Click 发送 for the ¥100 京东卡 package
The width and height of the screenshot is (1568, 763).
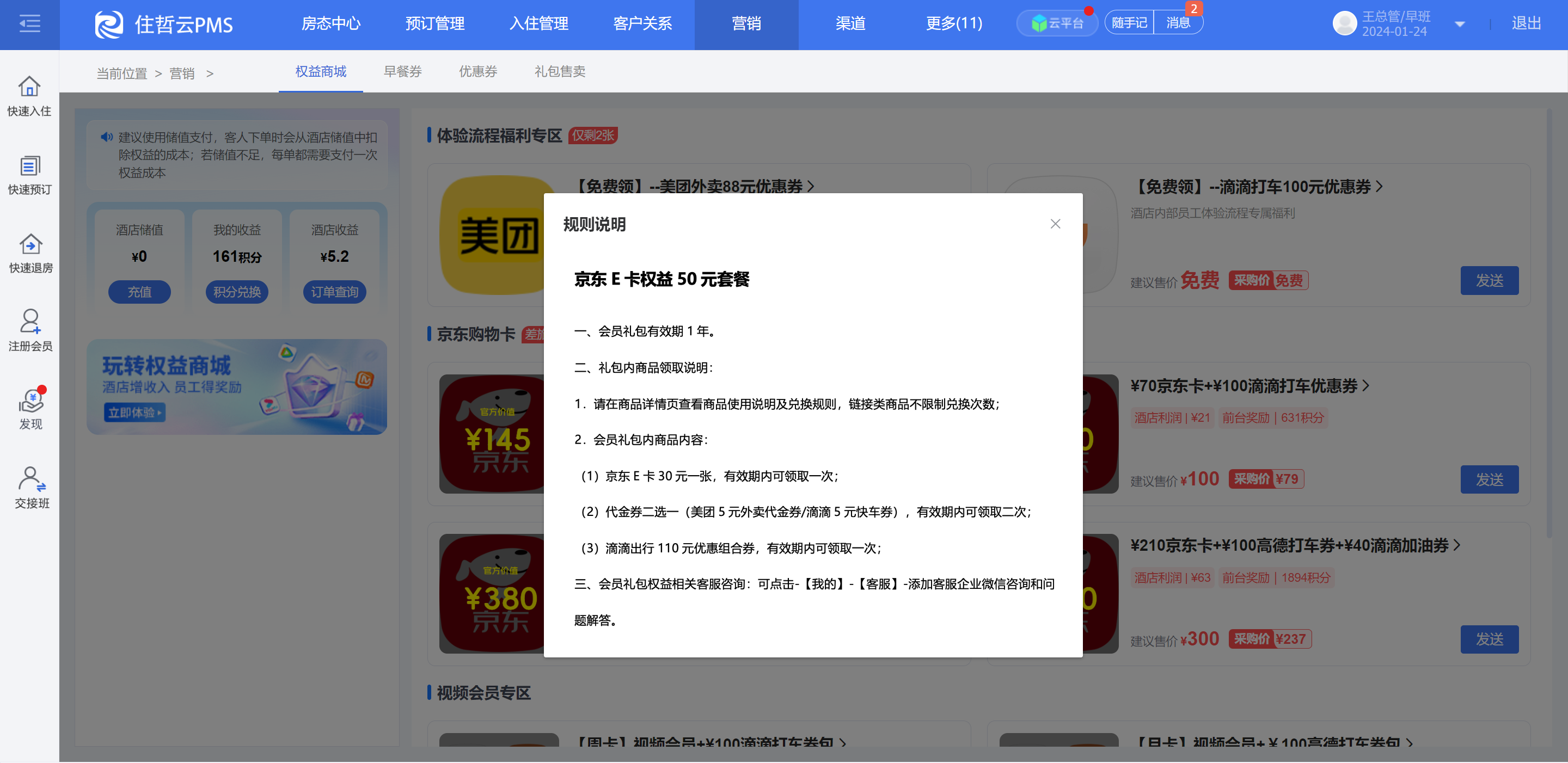coord(1490,480)
